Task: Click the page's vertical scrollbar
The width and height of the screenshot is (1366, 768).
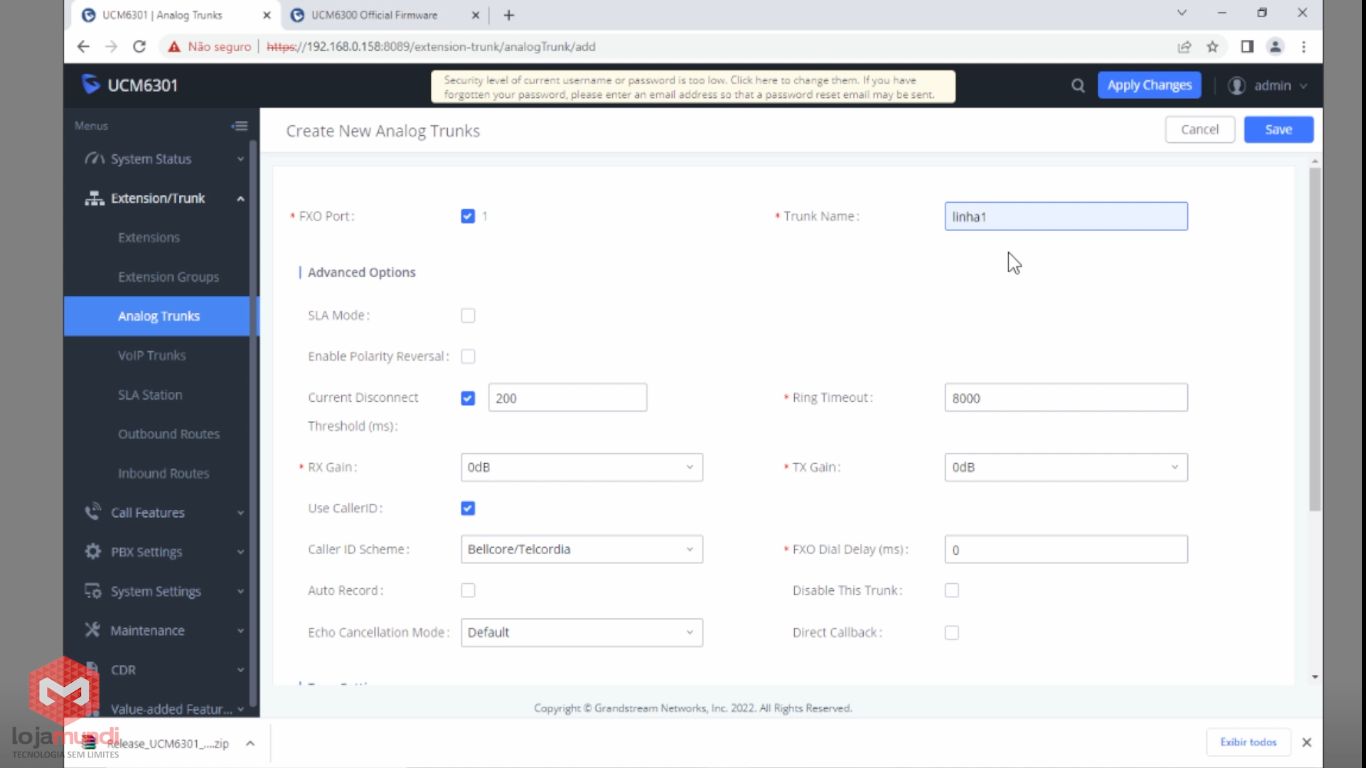Action: click(x=1315, y=340)
